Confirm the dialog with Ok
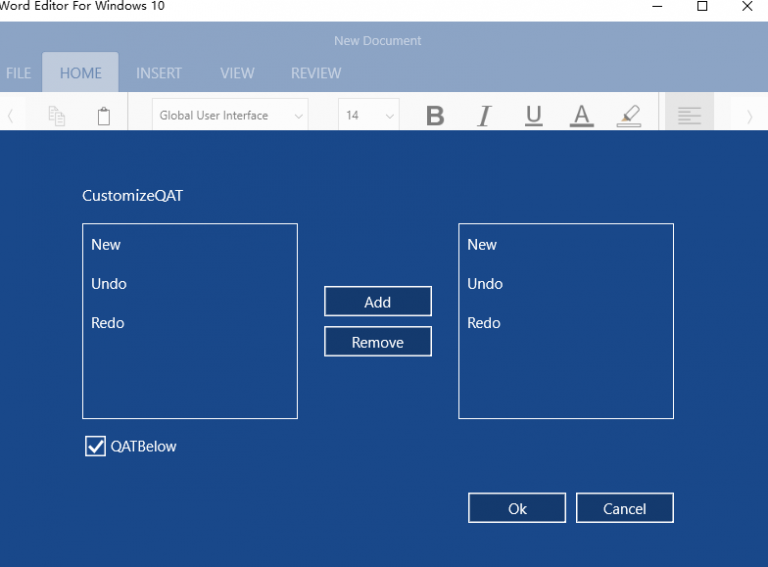 coord(517,508)
